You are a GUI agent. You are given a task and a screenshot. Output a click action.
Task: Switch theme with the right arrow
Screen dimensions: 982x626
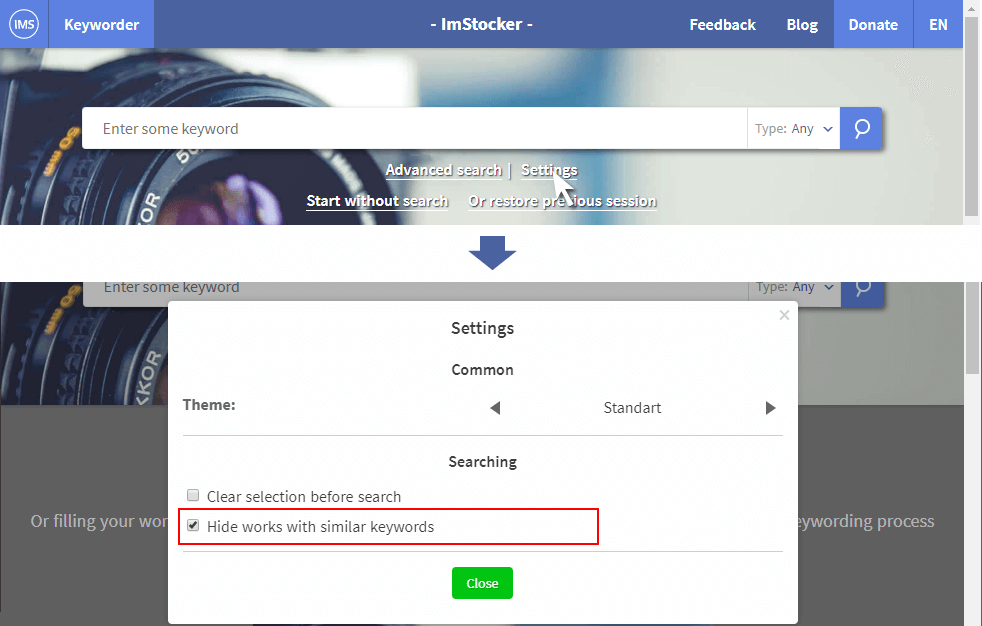[770, 408]
